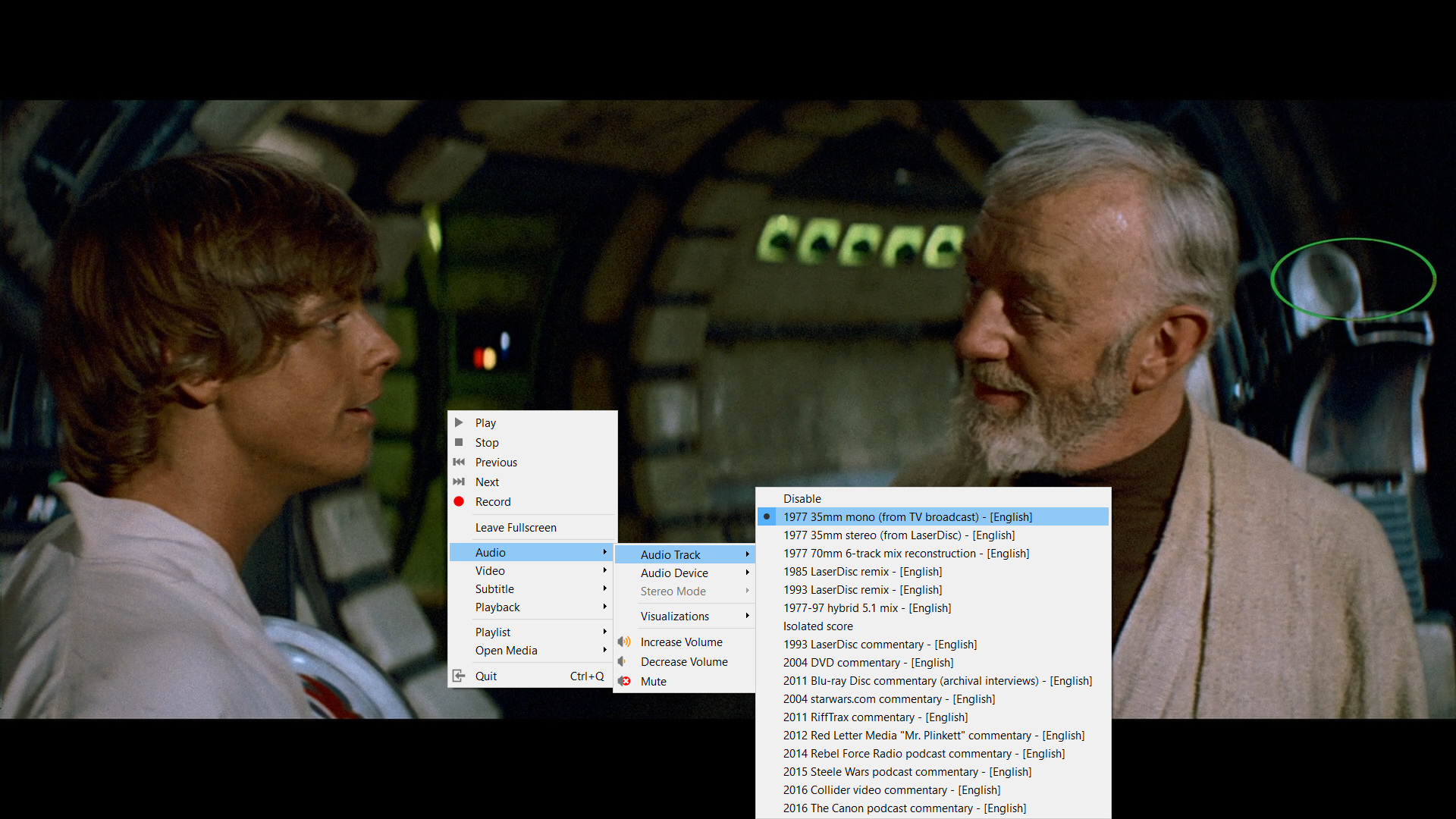
Task: Select the 1977 35mm mono TV broadcast track
Action: [x=933, y=516]
